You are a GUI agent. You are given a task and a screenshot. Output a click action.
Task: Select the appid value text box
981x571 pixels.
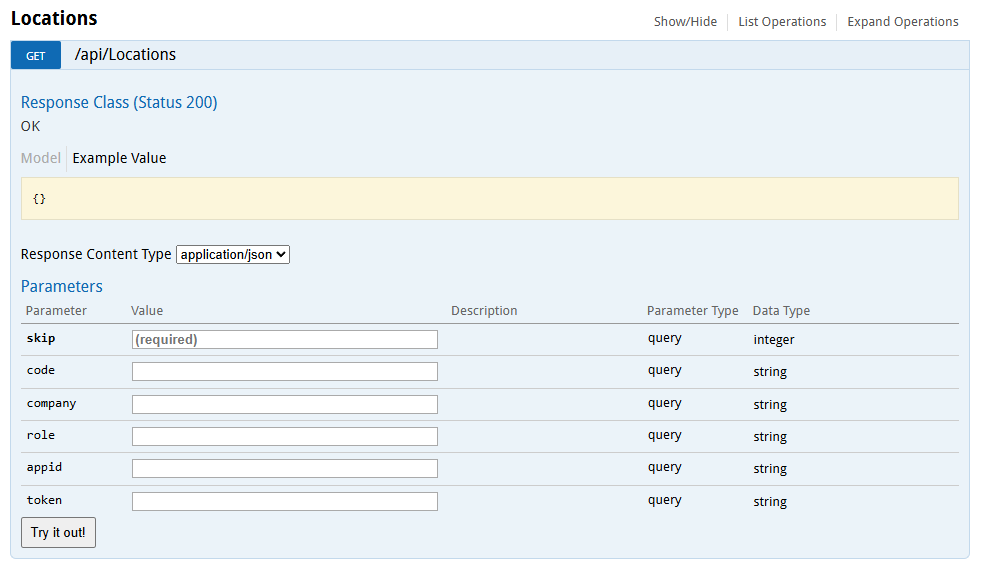[x=285, y=468]
